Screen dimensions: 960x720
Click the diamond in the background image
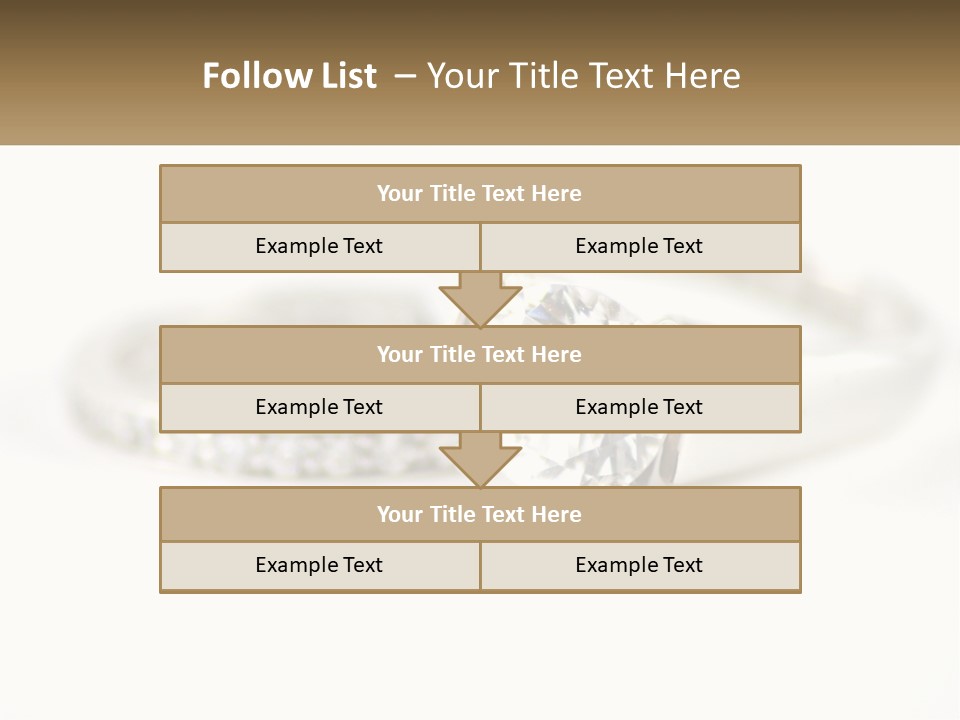tap(560, 307)
